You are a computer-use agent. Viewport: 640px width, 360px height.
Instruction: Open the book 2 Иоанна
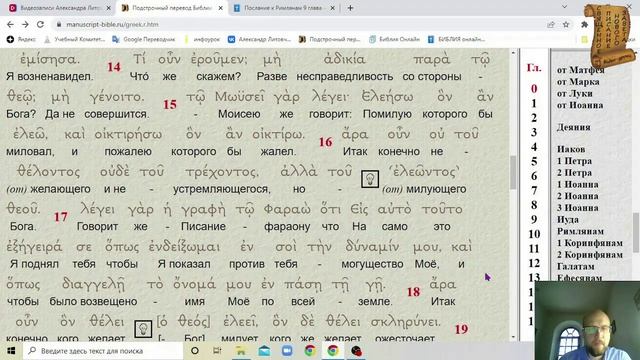tap(578, 196)
